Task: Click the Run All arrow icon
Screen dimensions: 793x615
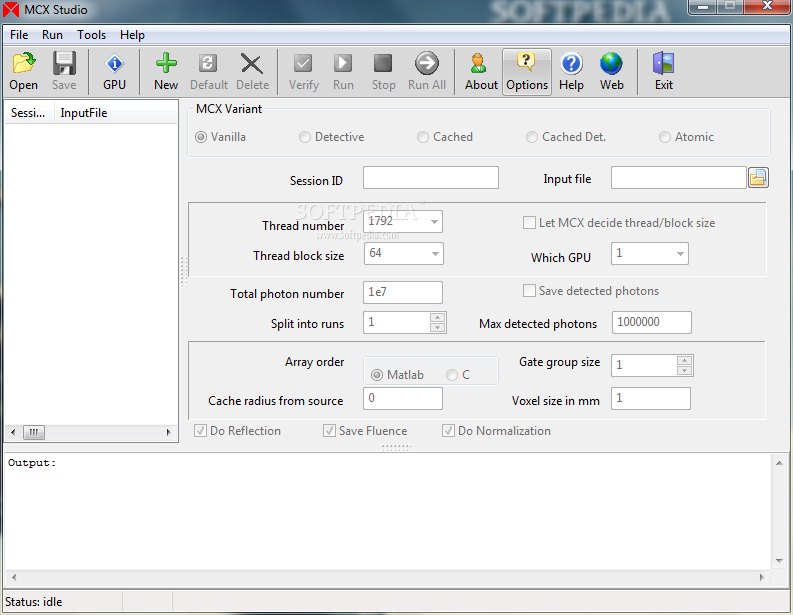Action: click(x=427, y=71)
